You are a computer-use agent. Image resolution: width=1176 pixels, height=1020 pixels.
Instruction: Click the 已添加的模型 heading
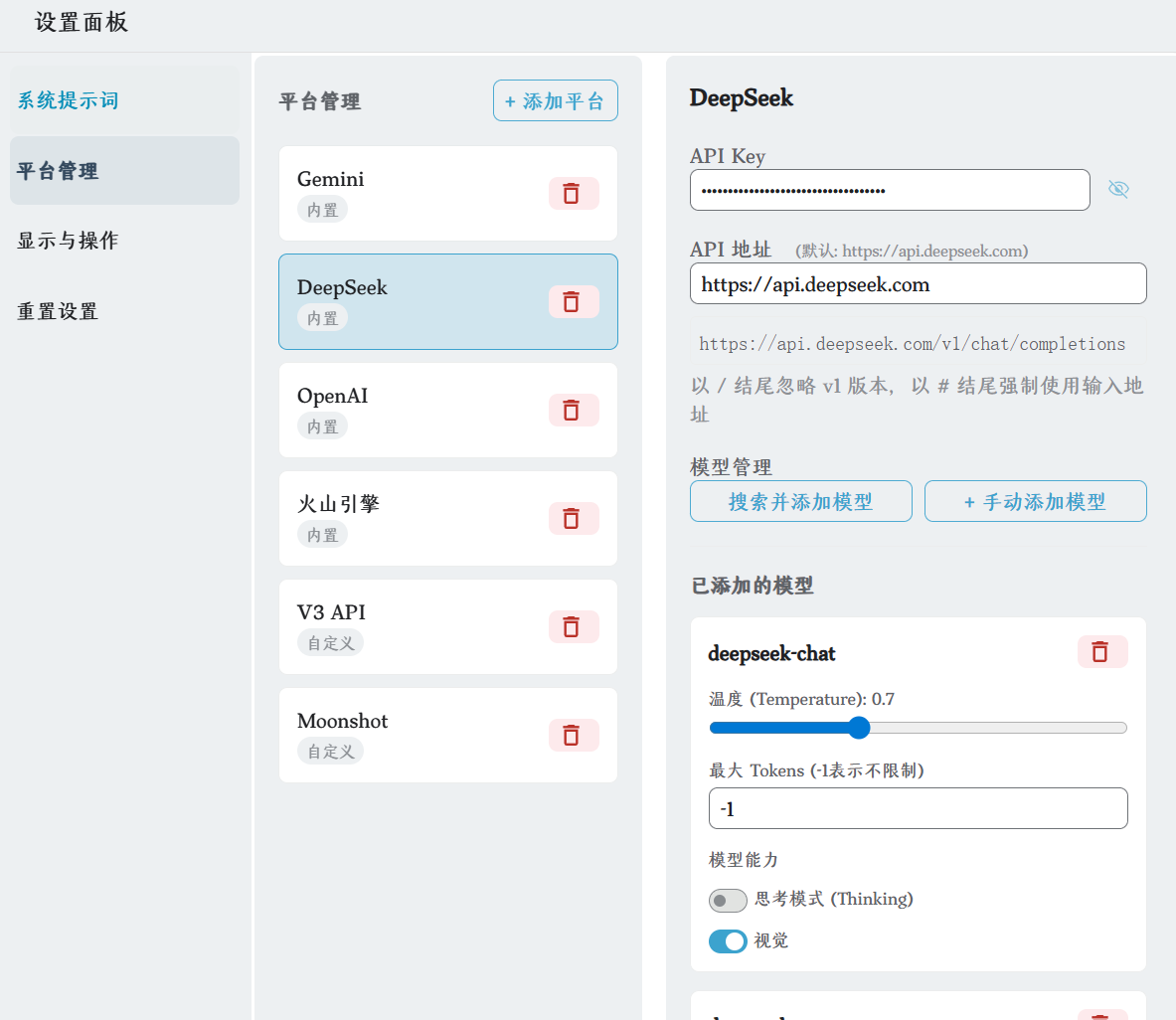tap(753, 586)
